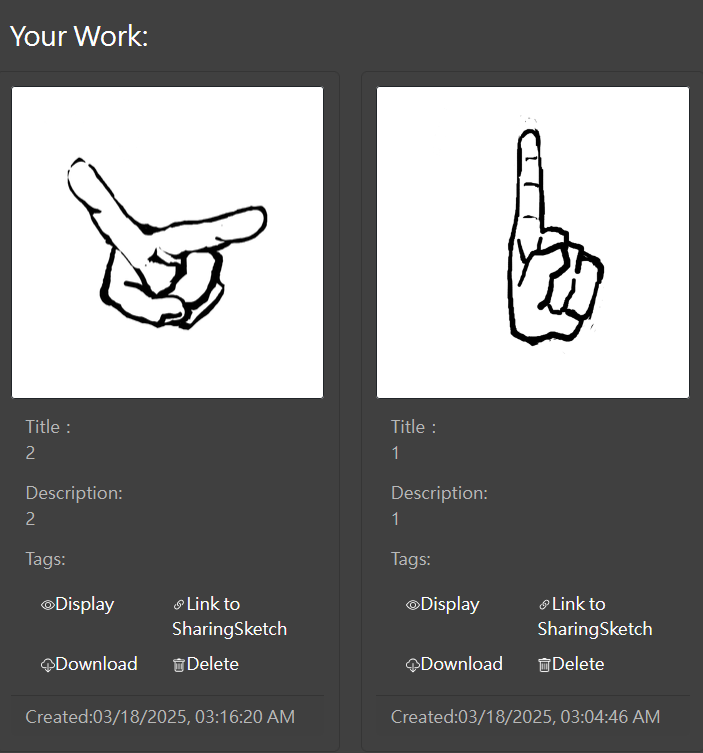Click the trash can icon for sketch 2
Screen dimensions: 703x753
[179, 665]
